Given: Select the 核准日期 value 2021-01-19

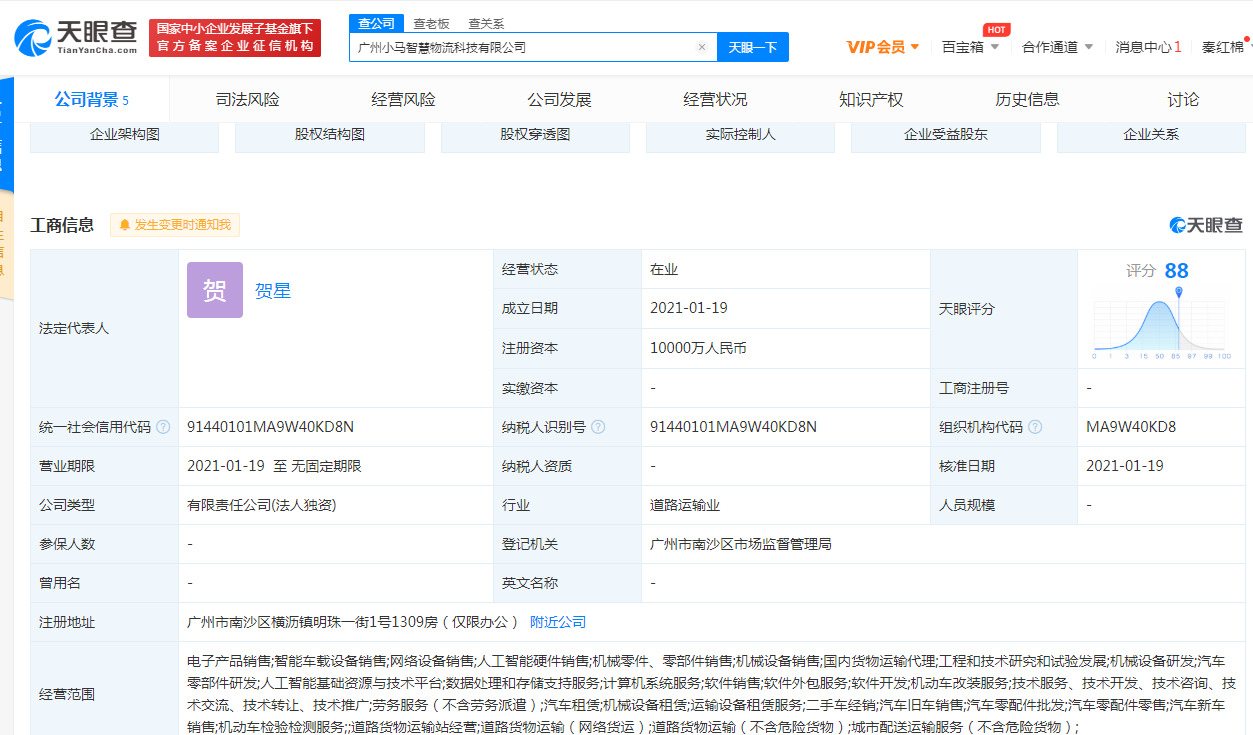Looking at the screenshot, I should pos(1125,466).
